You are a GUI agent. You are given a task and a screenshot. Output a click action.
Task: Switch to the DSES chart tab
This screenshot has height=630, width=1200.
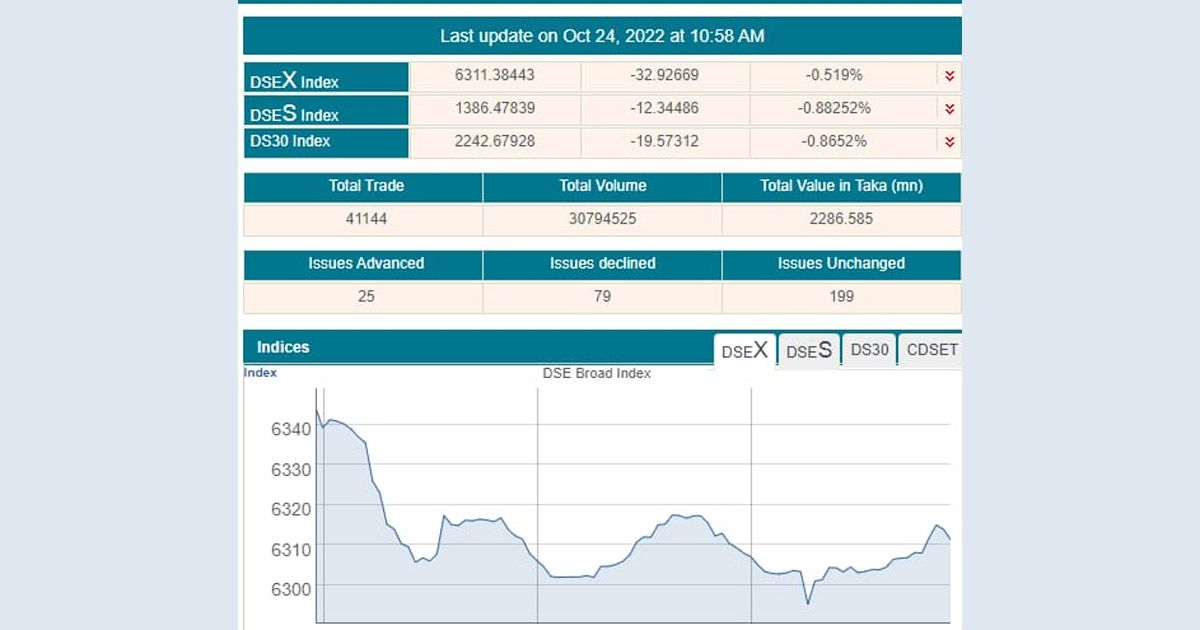click(809, 351)
